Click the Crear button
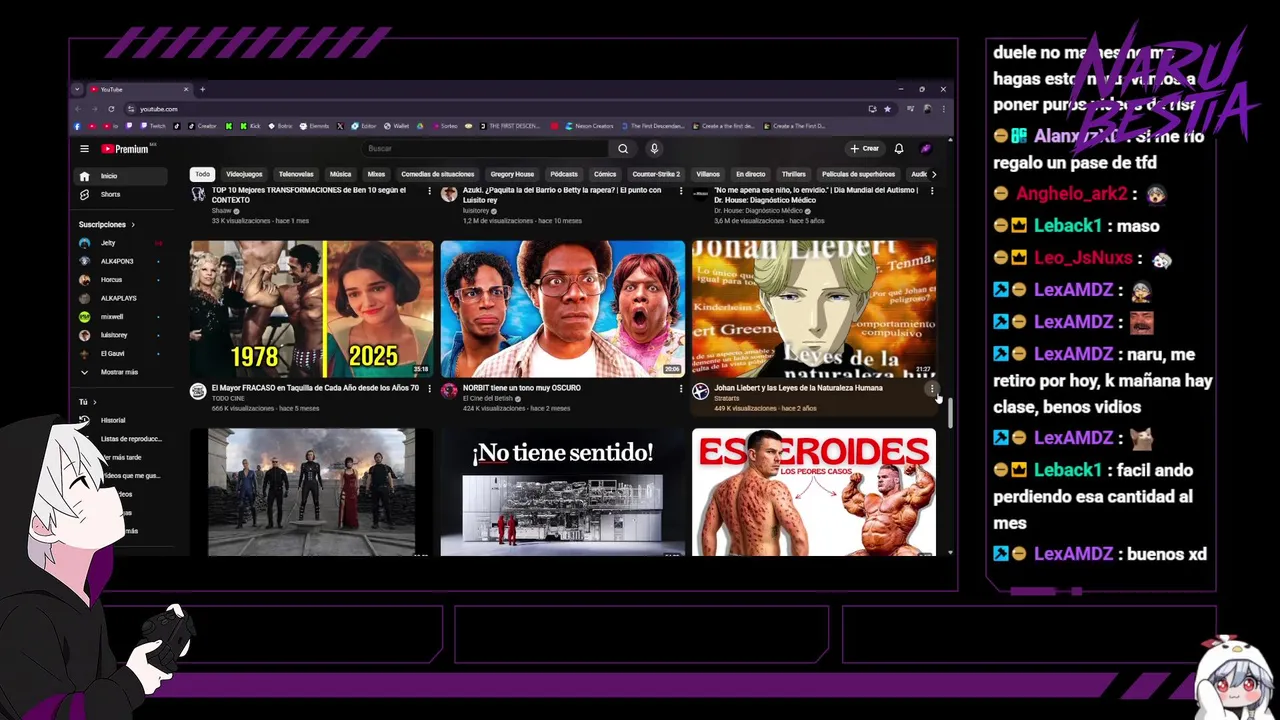Viewport: 1280px width, 720px height. pos(865,149)
